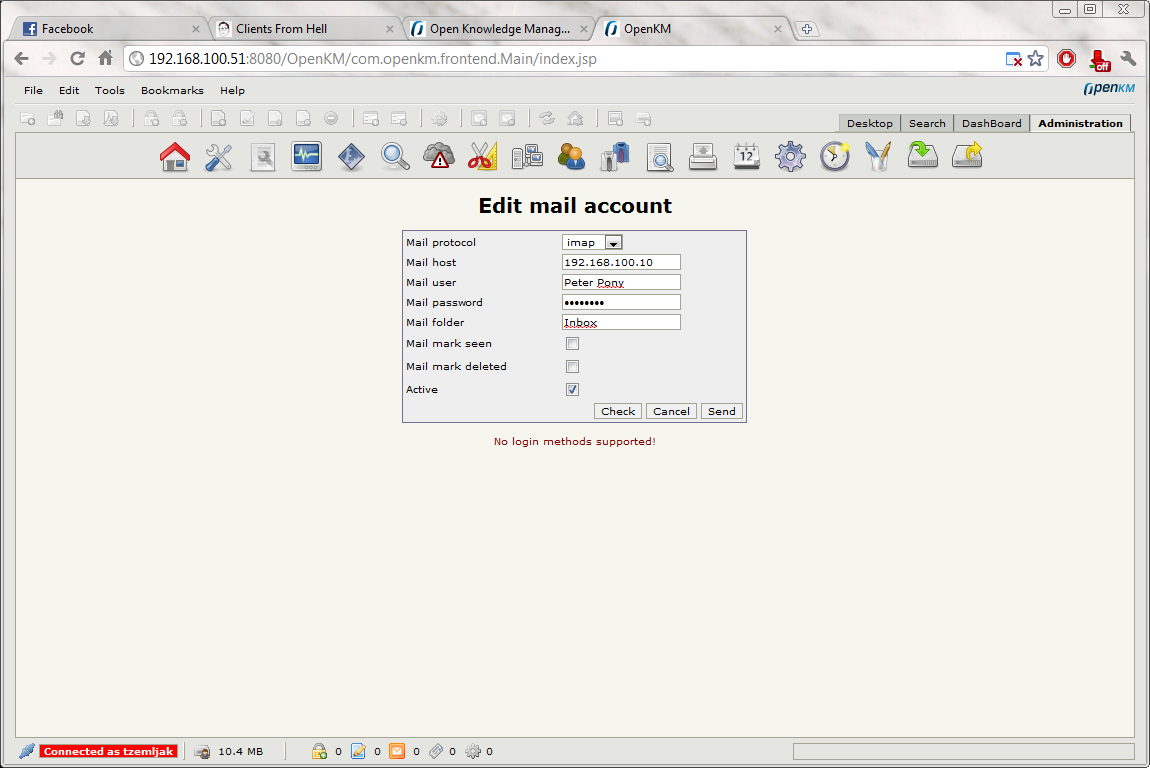Switch to the Desktop tab
The height and width of the screenshot is (768, 1150).
[x=869, y=123]
